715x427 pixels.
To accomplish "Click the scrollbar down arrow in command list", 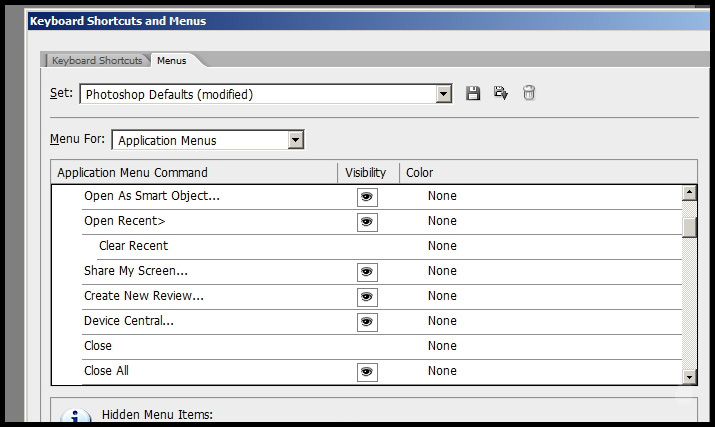I will click(x=689, y=377).
